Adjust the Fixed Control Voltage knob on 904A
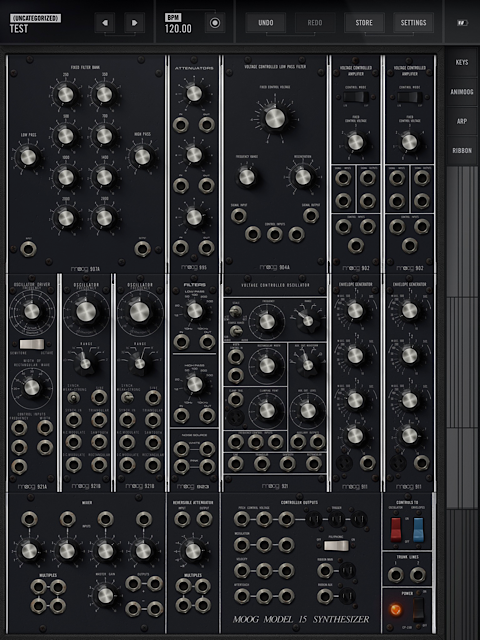This screenshot has width=480, height=640. coord(275,118)
